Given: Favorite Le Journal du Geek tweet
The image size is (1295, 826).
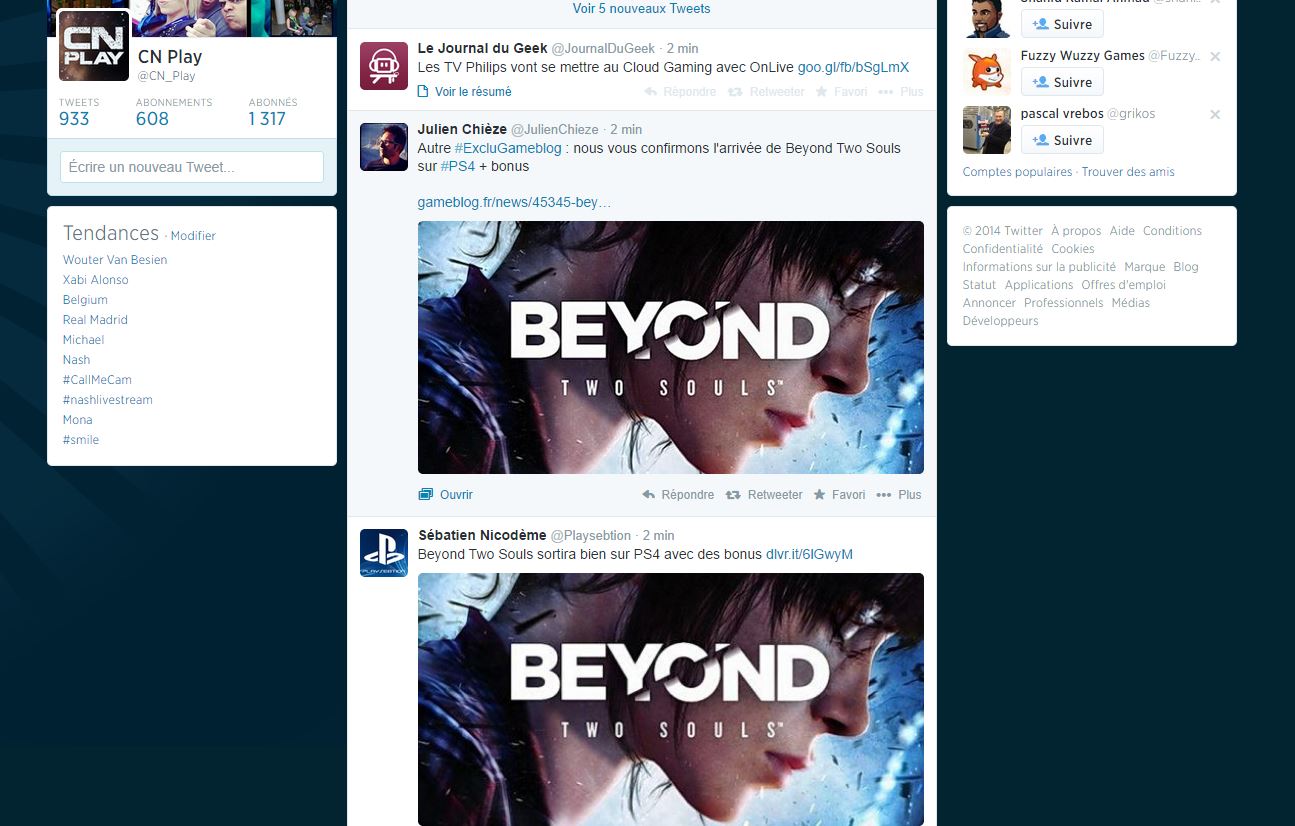Looking at the screenshot, I should pos(841,92).
